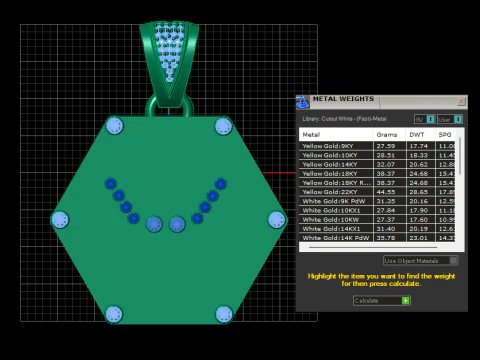480x360 pixels.
Task: Select the far-left corner gem on hexagon
Action: tap(60, 220)
